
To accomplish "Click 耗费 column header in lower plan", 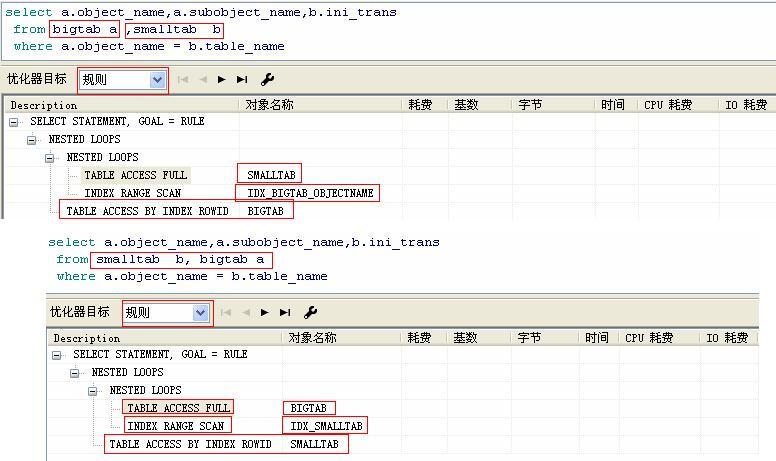I will (x=424, y=338).
